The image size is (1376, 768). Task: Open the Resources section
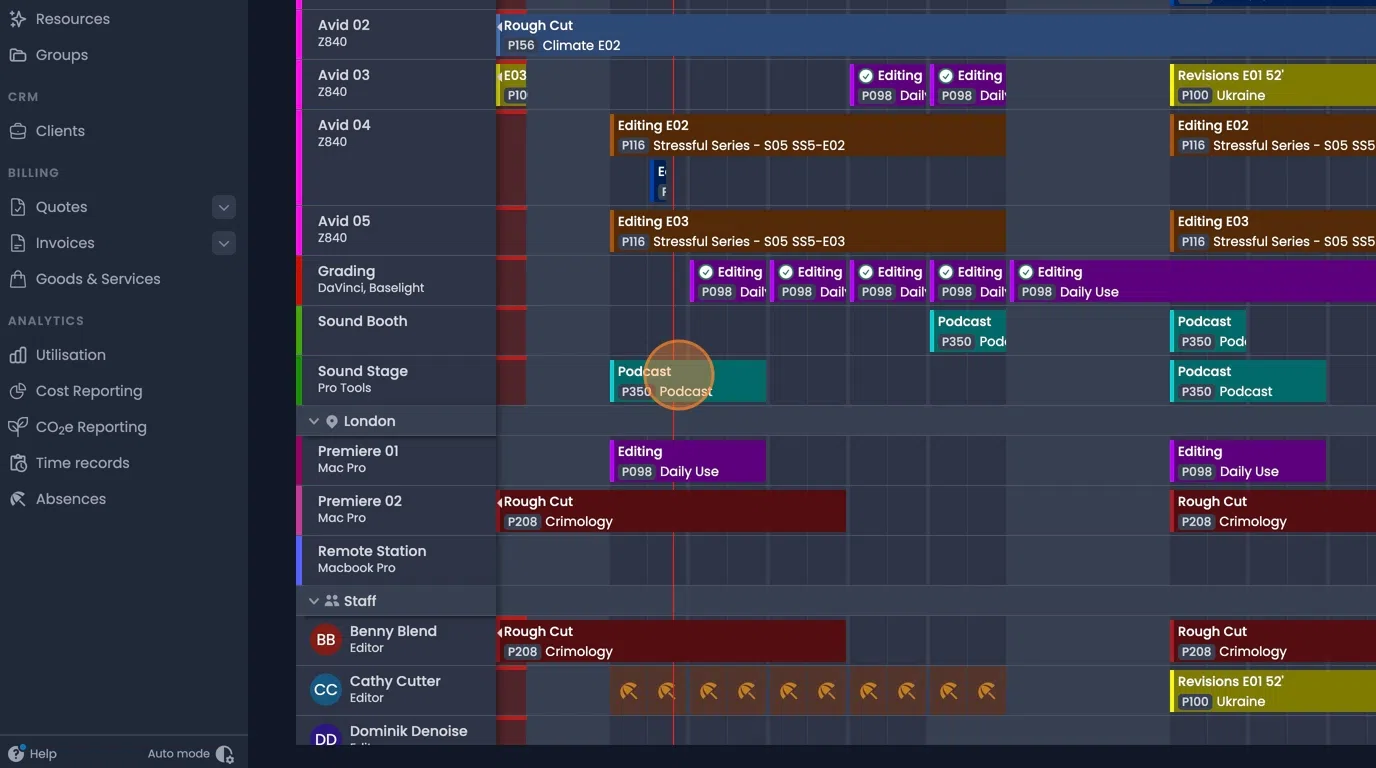(x=19, y=18)
